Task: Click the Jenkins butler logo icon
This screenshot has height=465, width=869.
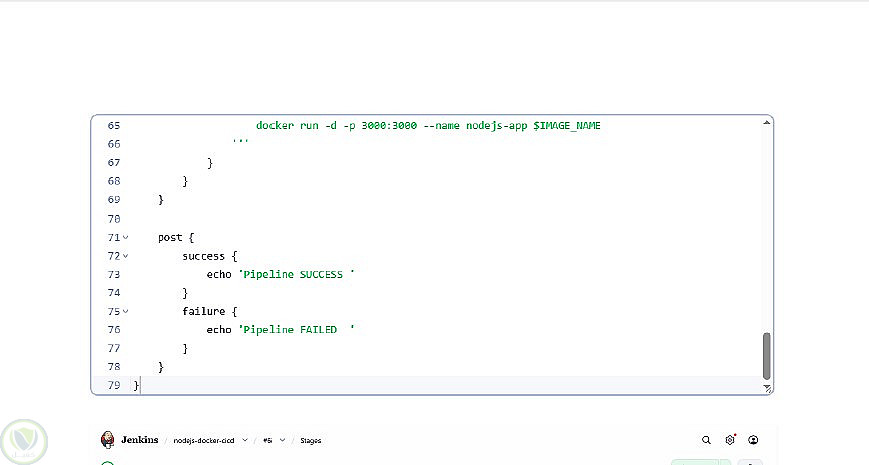Action: point(108,440)
